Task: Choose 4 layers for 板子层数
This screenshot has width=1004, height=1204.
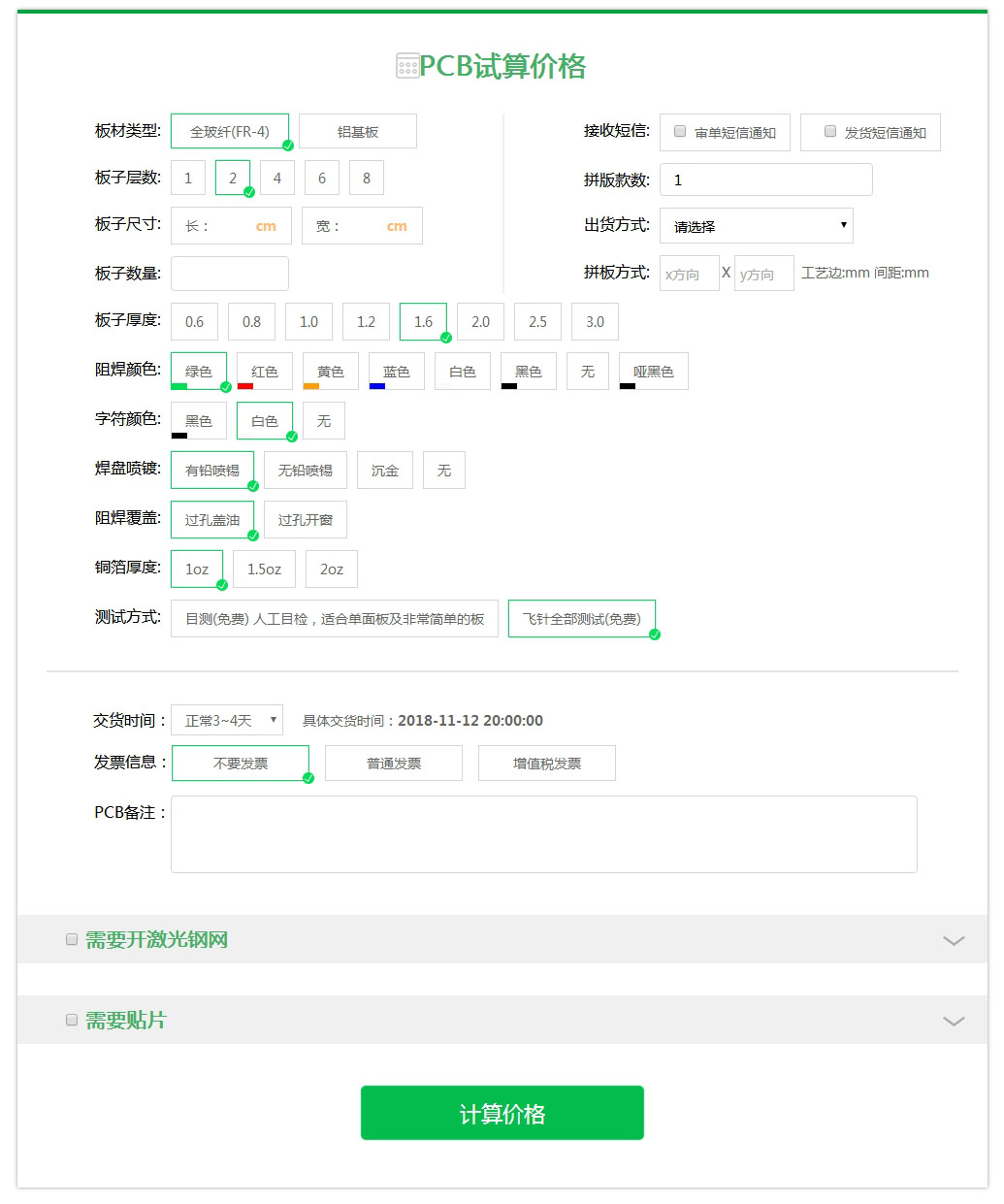Action: [x=277, y=178]
